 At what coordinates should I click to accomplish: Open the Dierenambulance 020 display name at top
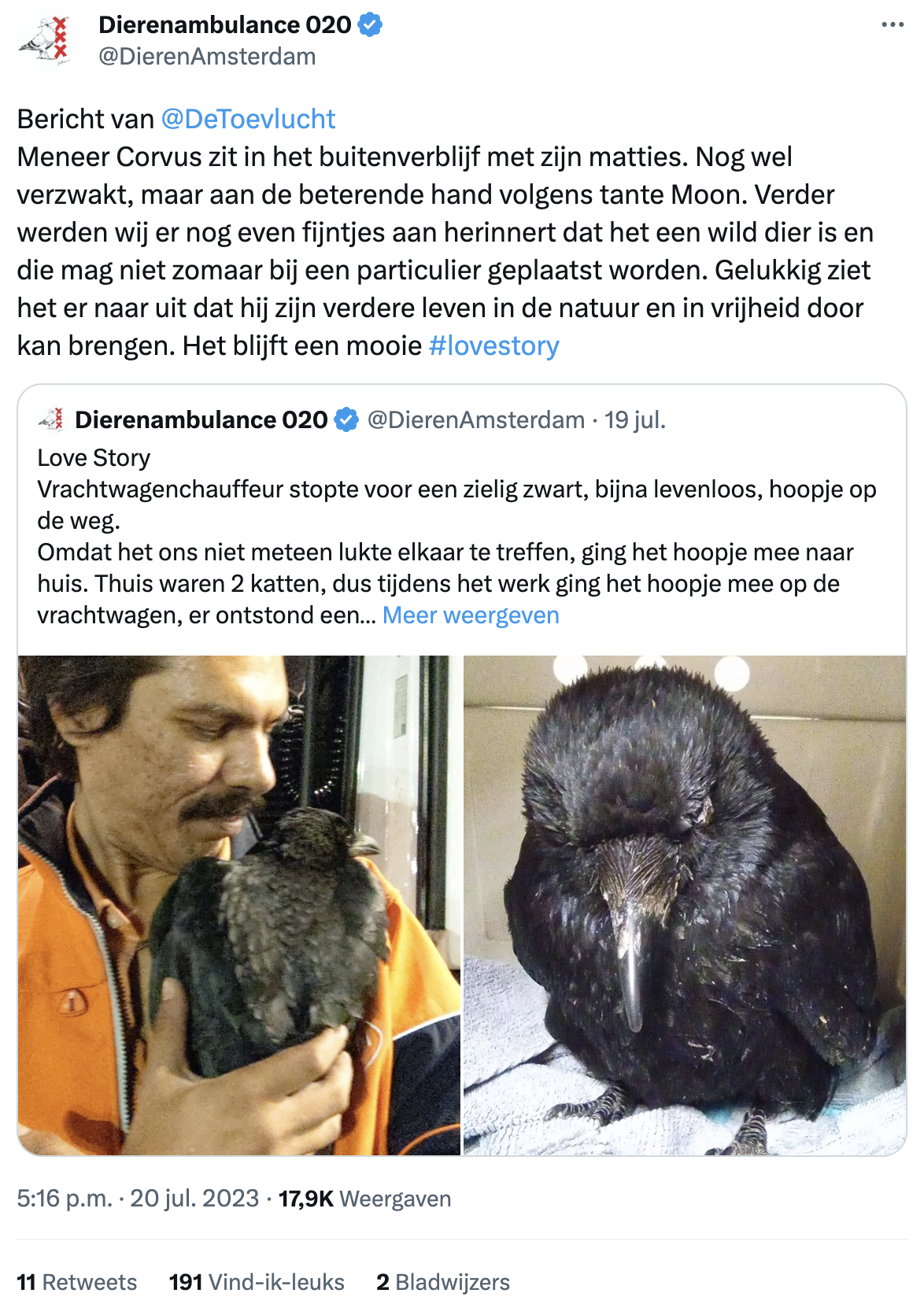coord(225,25)
